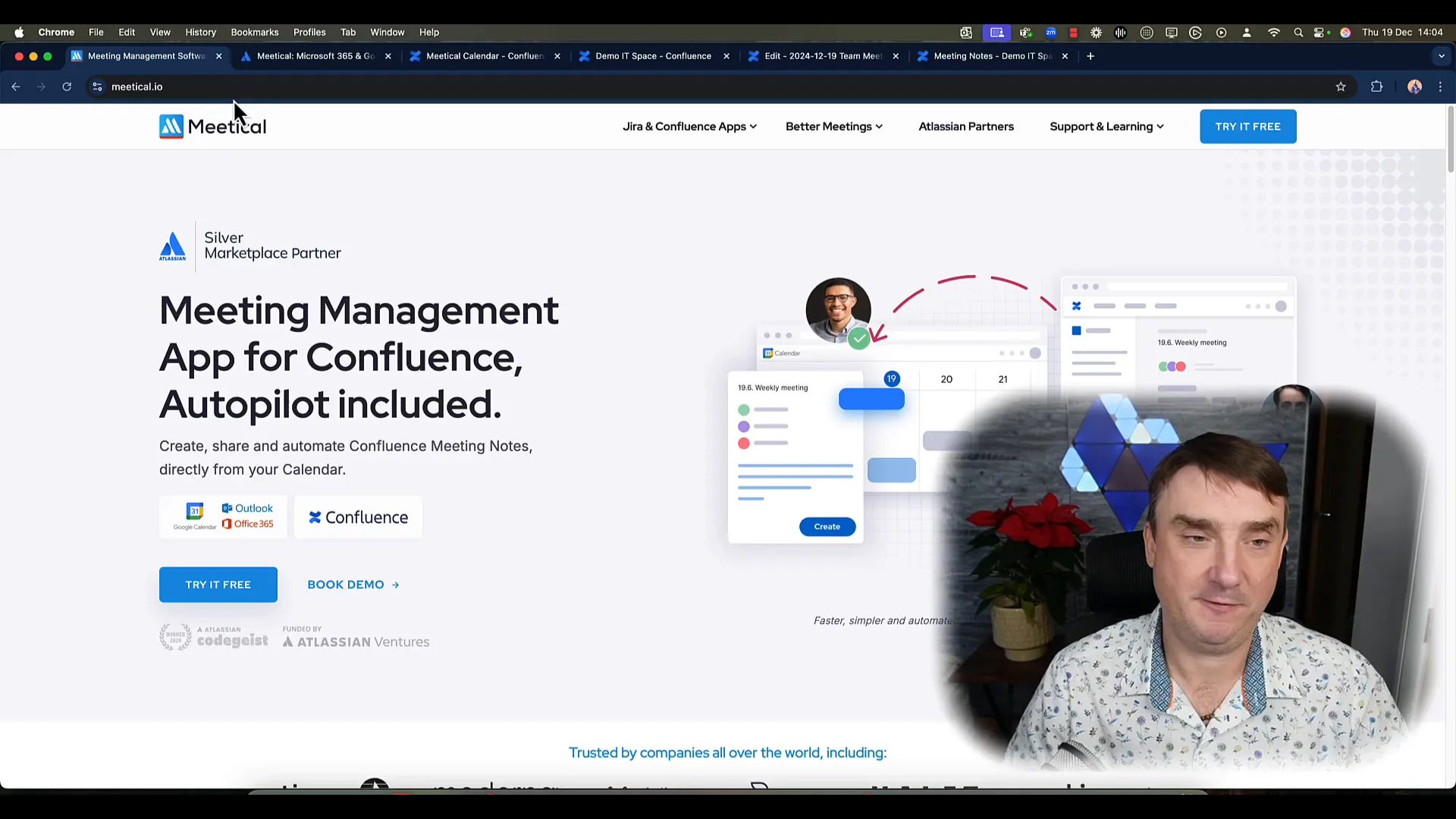Click TRY IT FREE in the header
The height and width of the screenshot is (819, 1456).
[1247, 127]
